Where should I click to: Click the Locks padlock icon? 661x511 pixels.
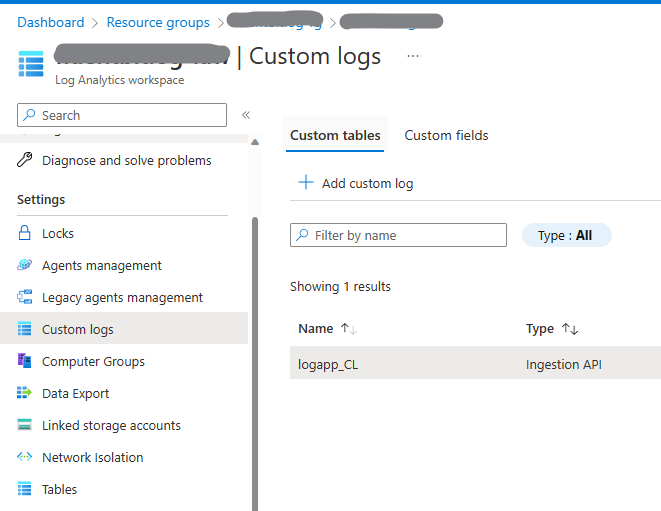click(x=25, y=233)
